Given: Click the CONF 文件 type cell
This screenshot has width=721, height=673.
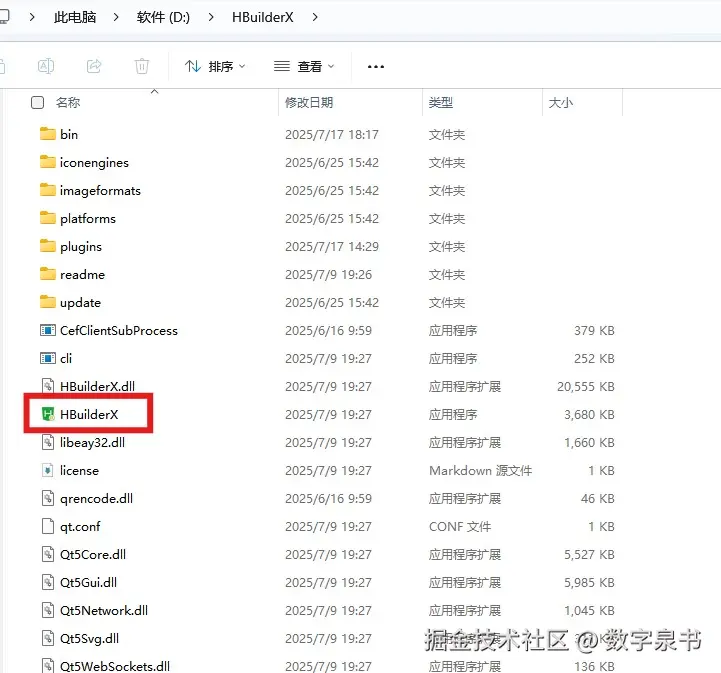Looking at the screenshot, I should pyautogui.click(x=460, y=527).
